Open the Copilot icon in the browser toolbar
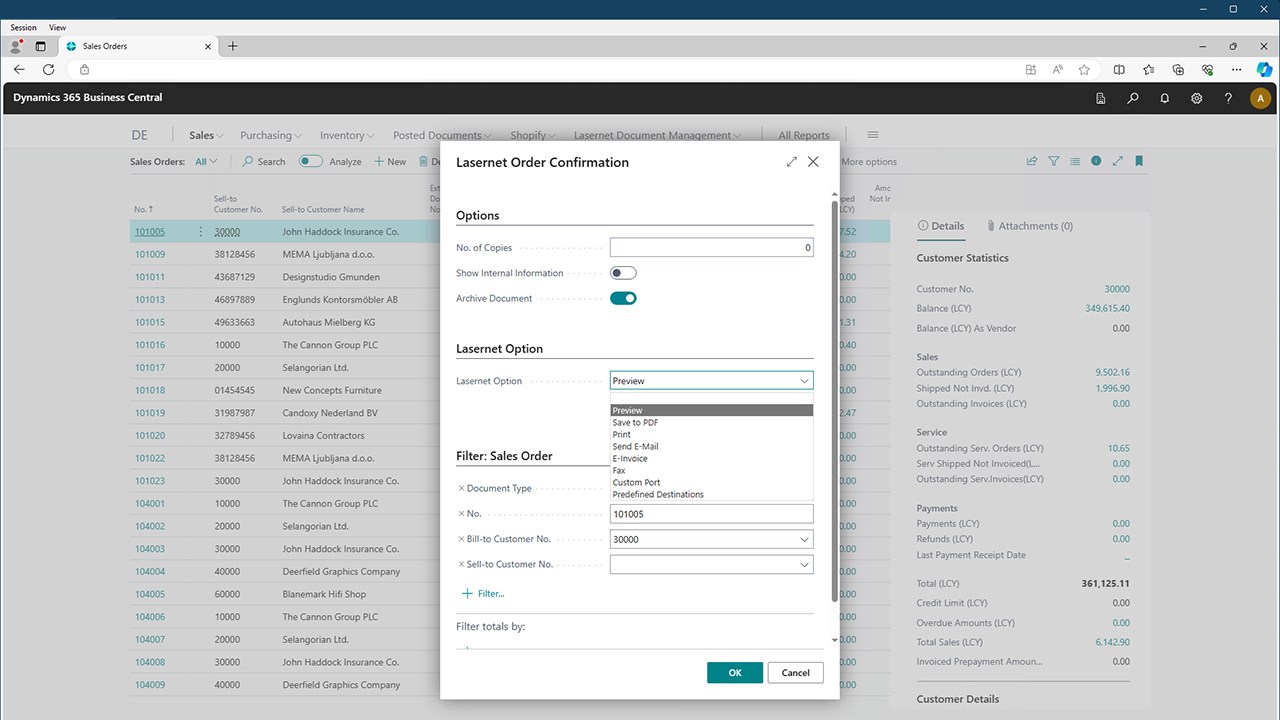The image size is (1280, 720). coord(1264,70)
